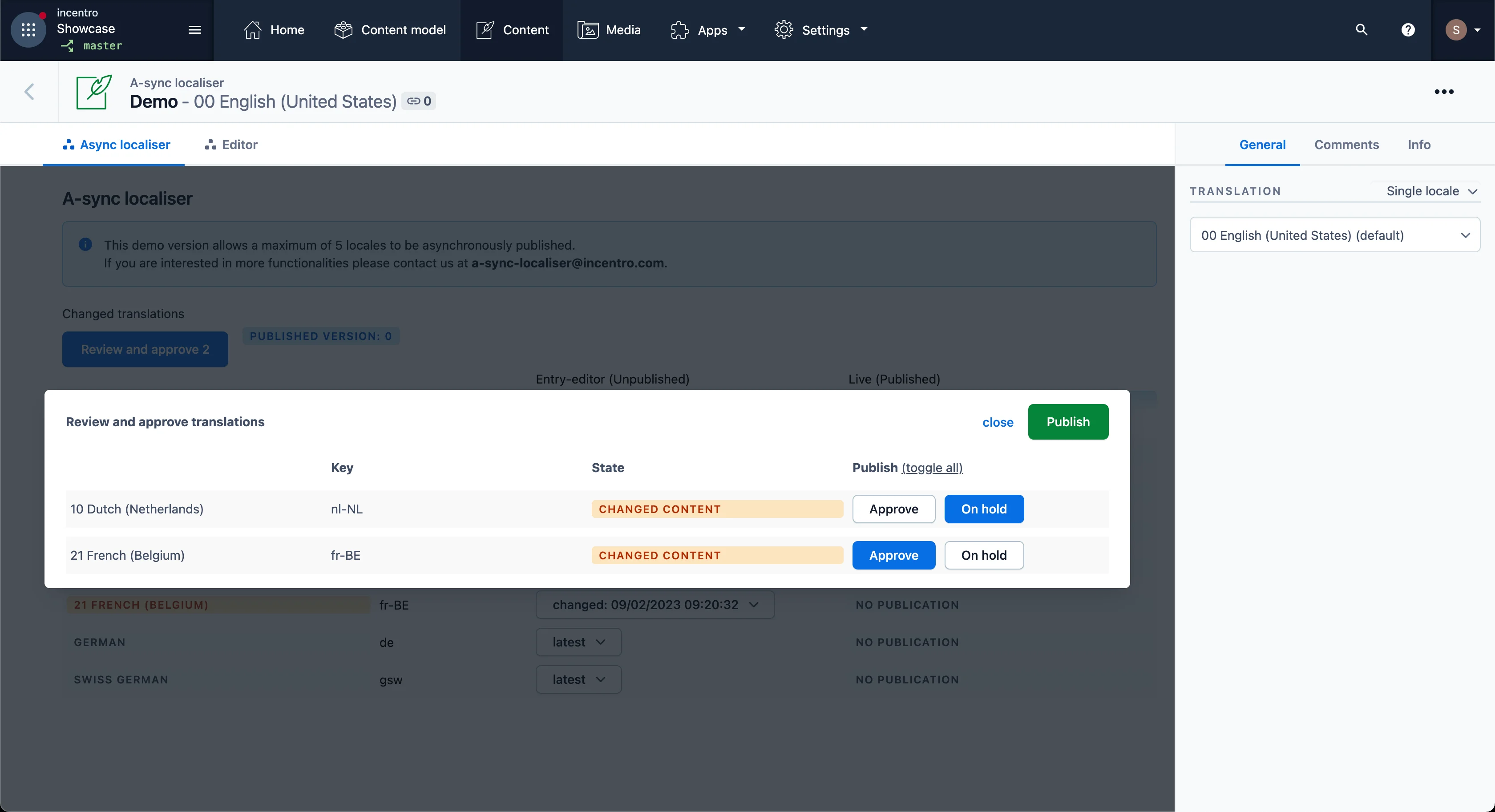Open the three-dot entry actions menu
The width and height of the screenshot is (1495, 812).
pyautogui.click(x=1443, y=92)
